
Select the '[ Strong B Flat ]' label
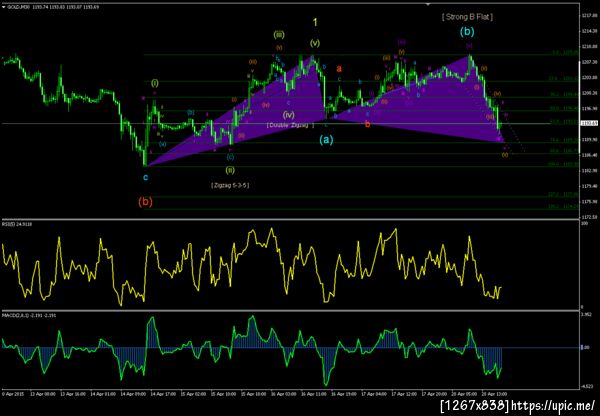pos(467,17)
